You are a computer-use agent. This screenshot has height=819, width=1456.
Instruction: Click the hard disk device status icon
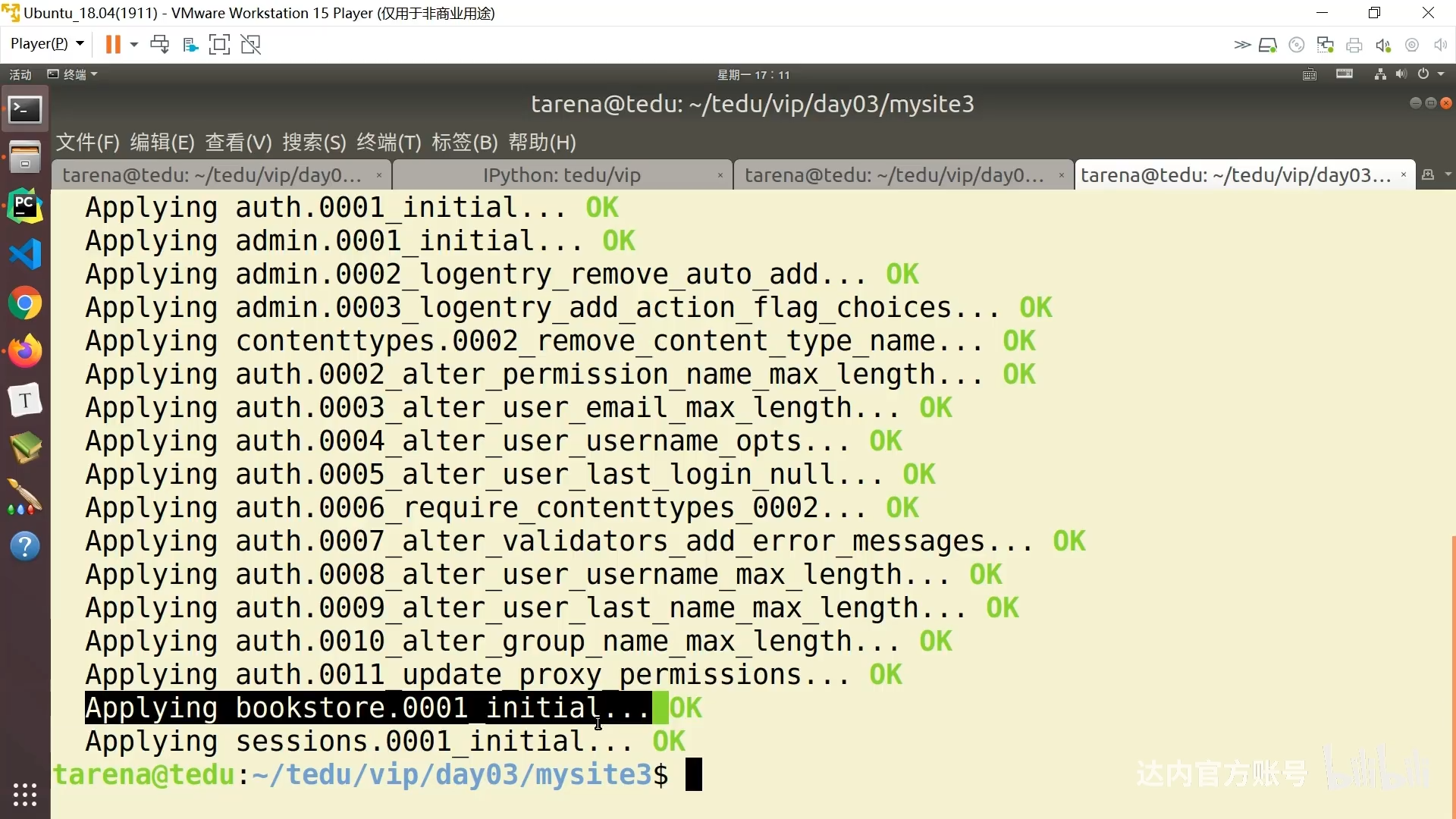[x=1267, y=45]
